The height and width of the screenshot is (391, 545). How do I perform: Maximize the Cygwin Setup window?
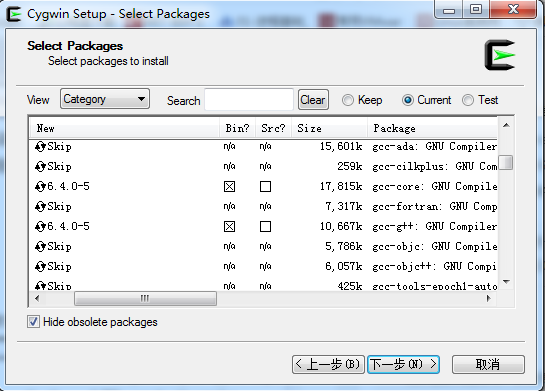point(476,10)
